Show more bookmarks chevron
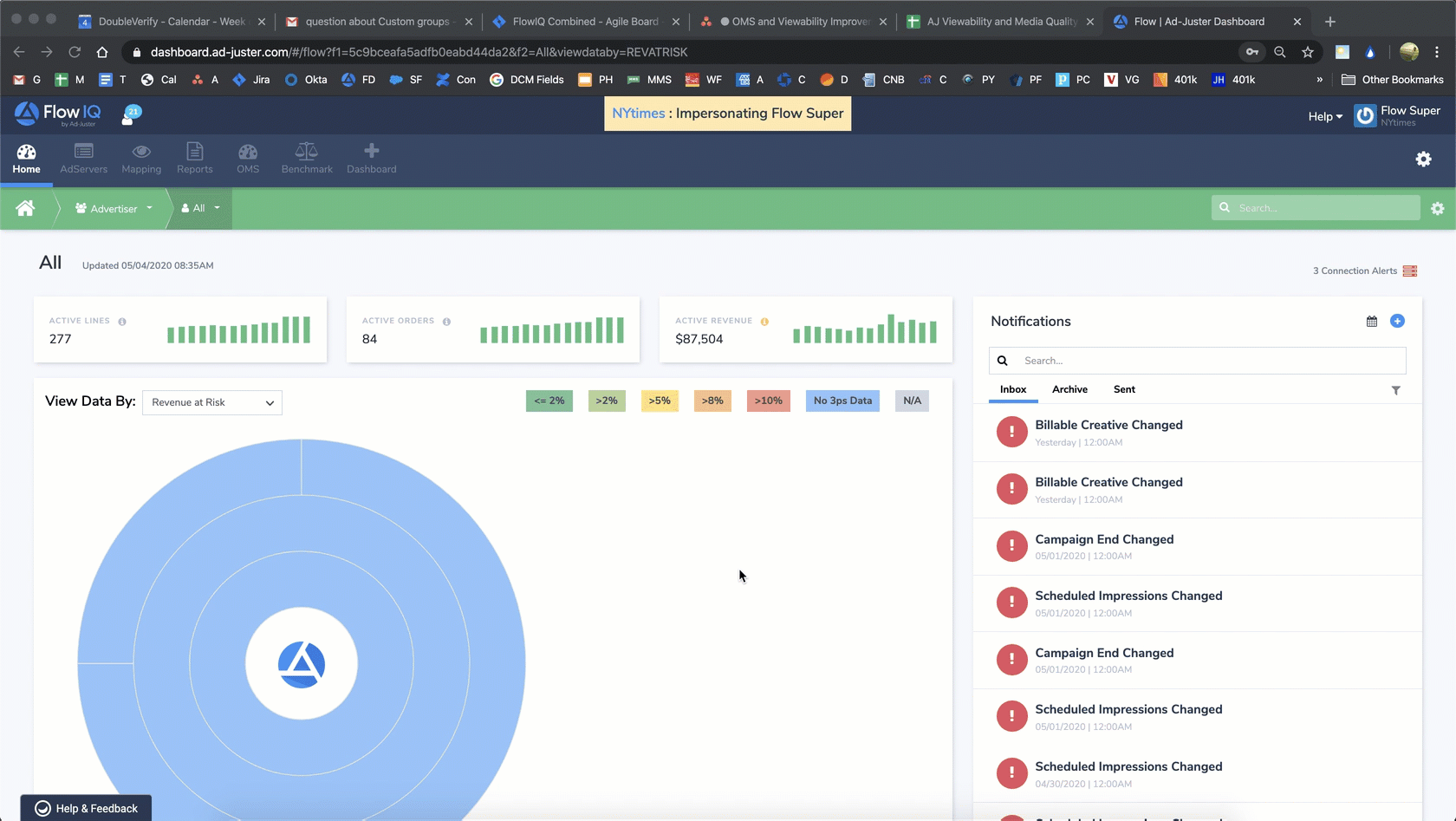The height and width of the screenshot is (821, 1456). point(1319,80)
